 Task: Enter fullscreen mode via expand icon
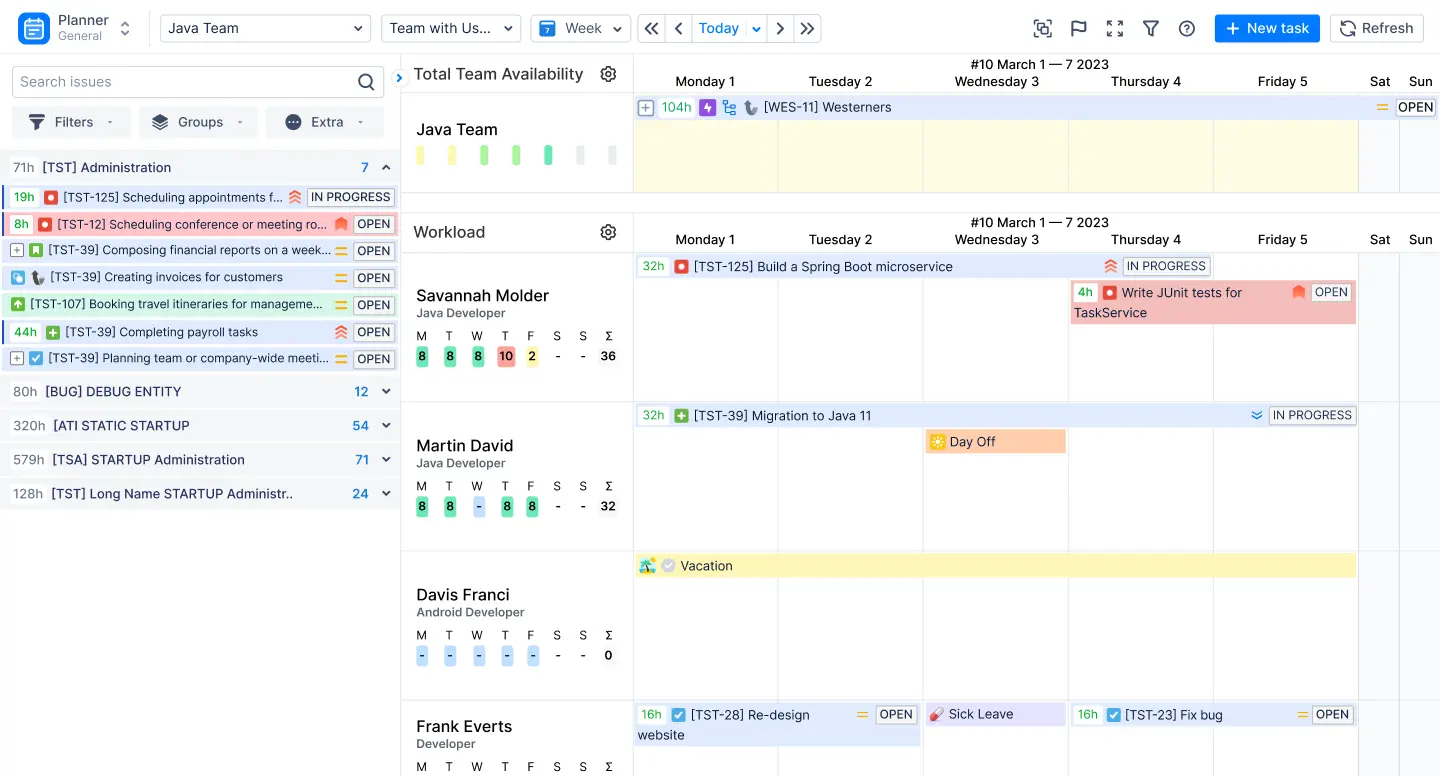click(x=1115, y=29)
